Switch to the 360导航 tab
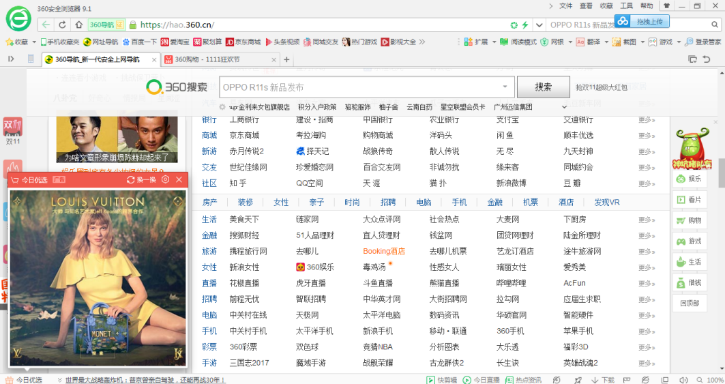The image size is (725, 384). point(100,59)
